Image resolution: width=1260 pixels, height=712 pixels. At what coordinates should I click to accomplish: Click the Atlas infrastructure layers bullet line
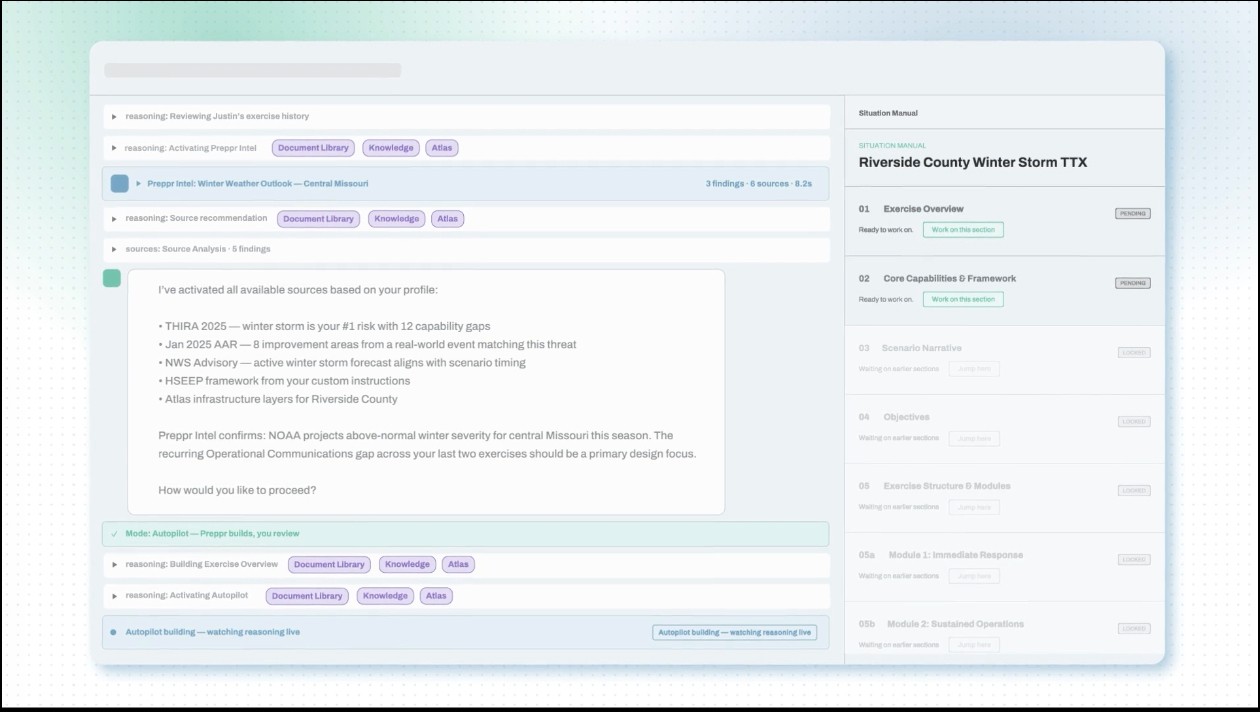(278, 399)
